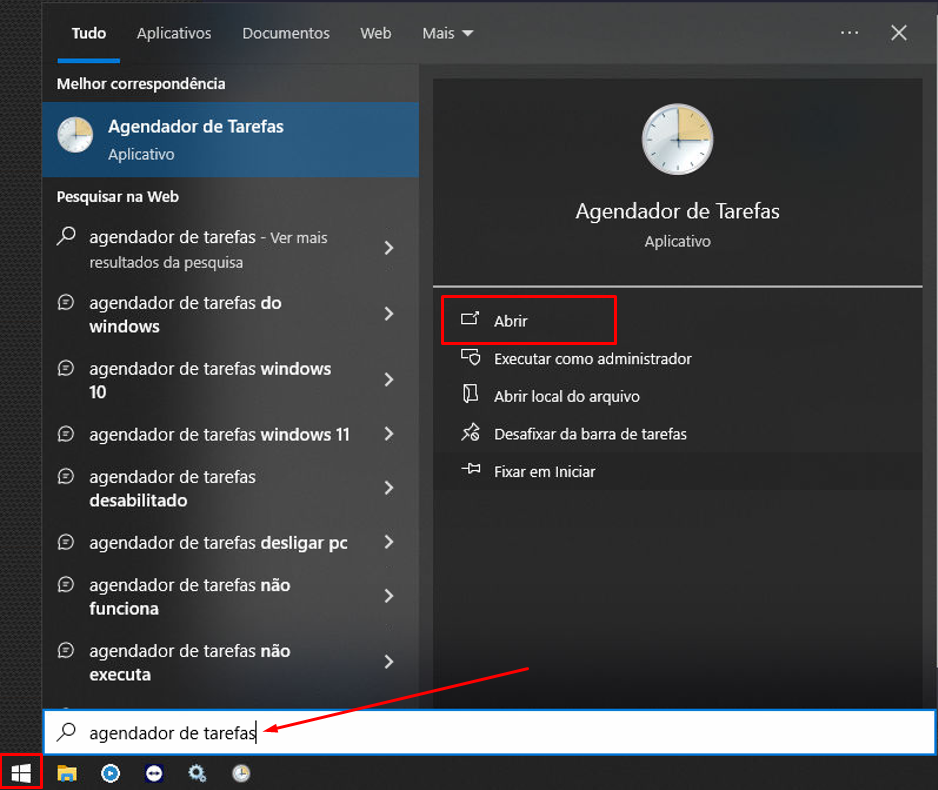
Task: Click 'agendador de tarefas do windows' suggestion text
Action: (x=185, y=315)
